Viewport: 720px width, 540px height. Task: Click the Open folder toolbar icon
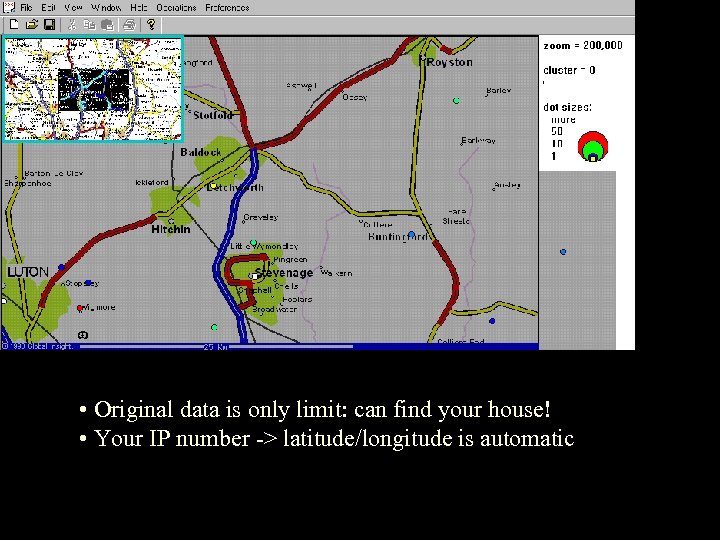click(x=31, y=24)
